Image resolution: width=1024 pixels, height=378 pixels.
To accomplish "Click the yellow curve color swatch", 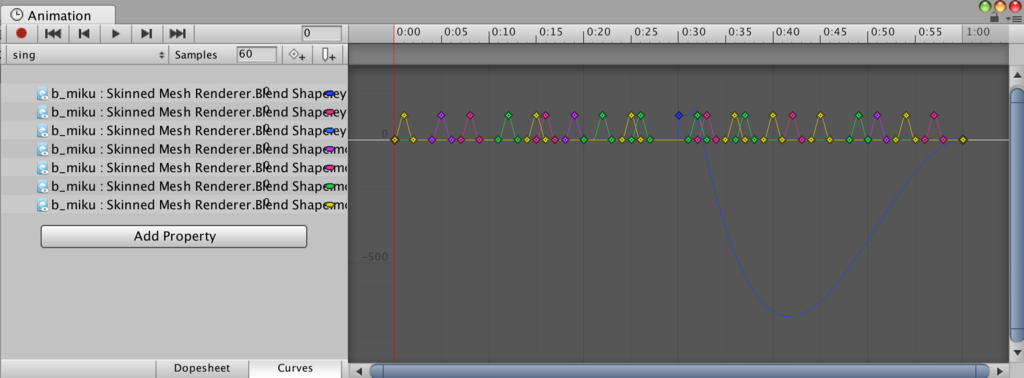I will (x=330, y=206).
